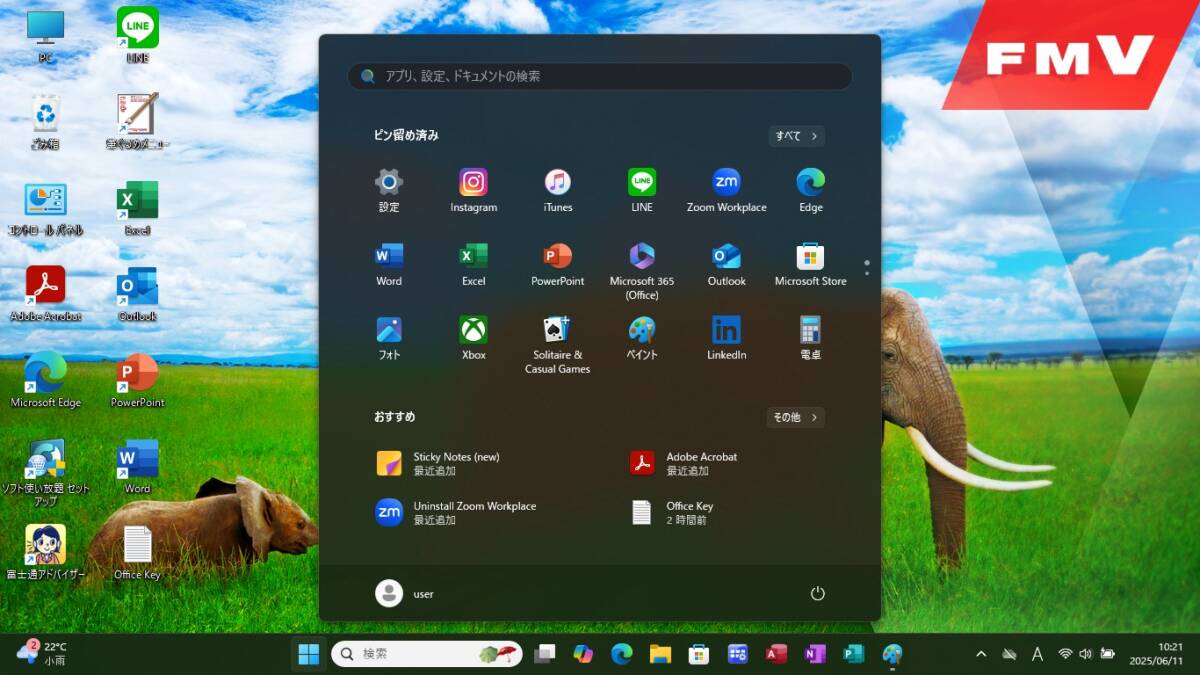Open iTunes in the pinned apps
Screen dimensions: 1200x675
click(x=558, y=190)
